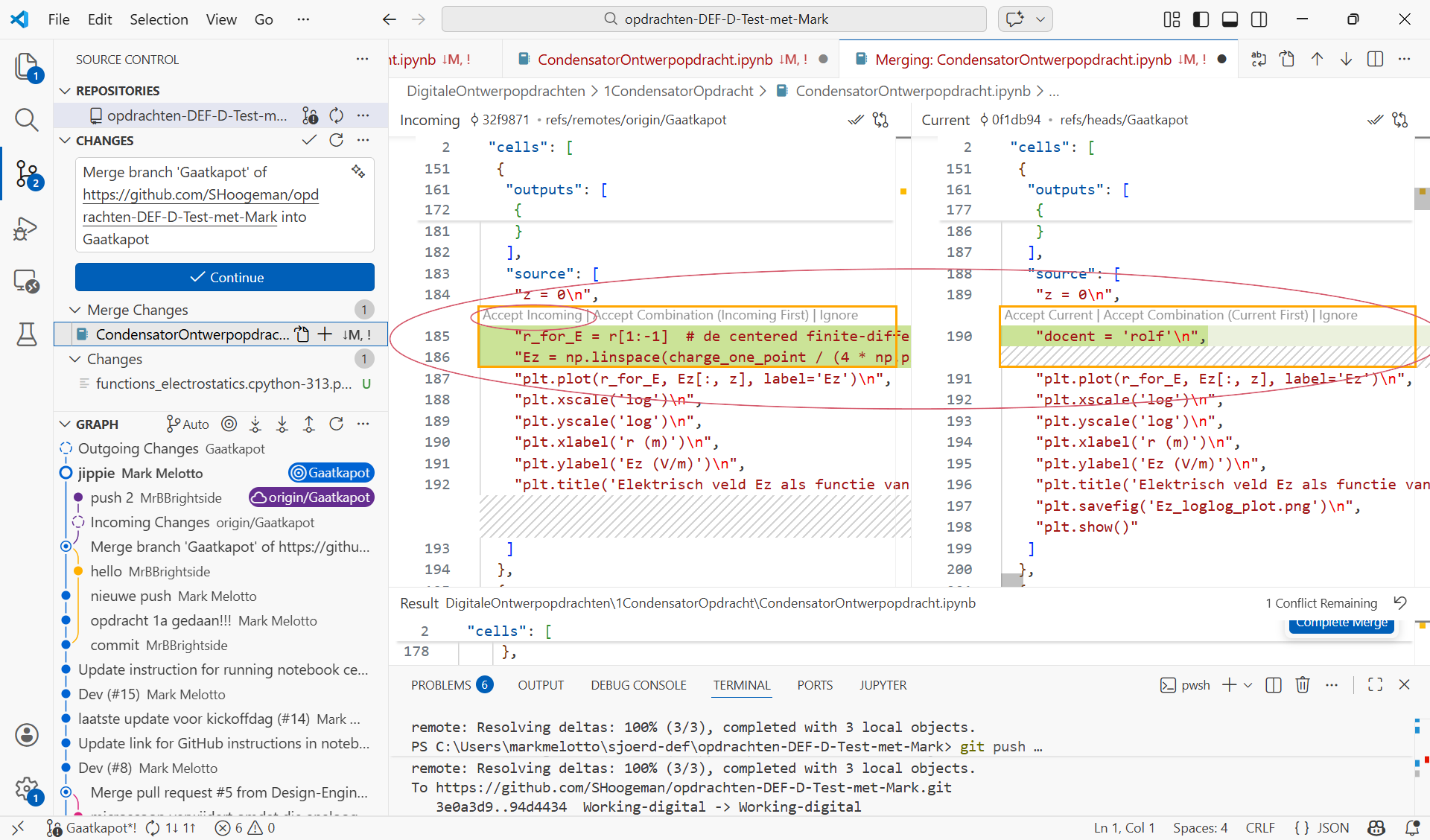The image size is (1430, 840).
Task: Toggle Auto mode in the Graph panel
Action: 187,424
